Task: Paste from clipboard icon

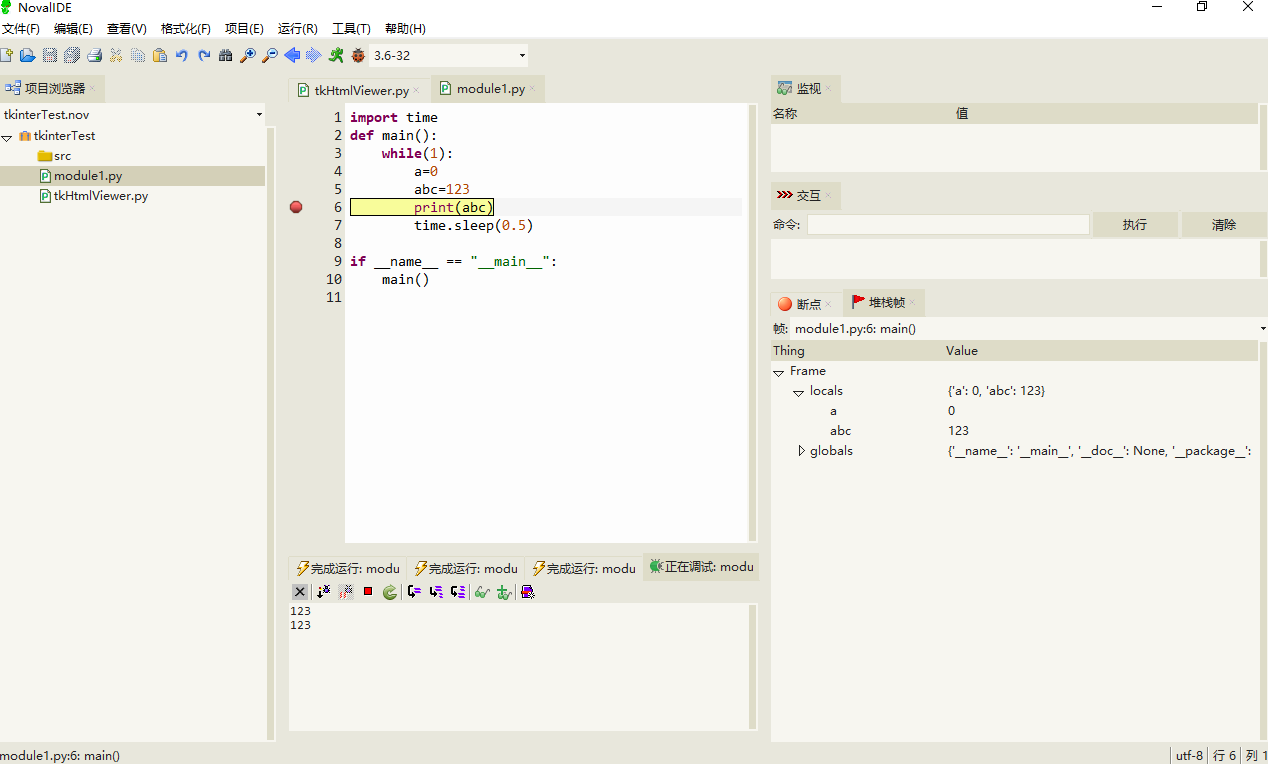Action: click(160, 55)
